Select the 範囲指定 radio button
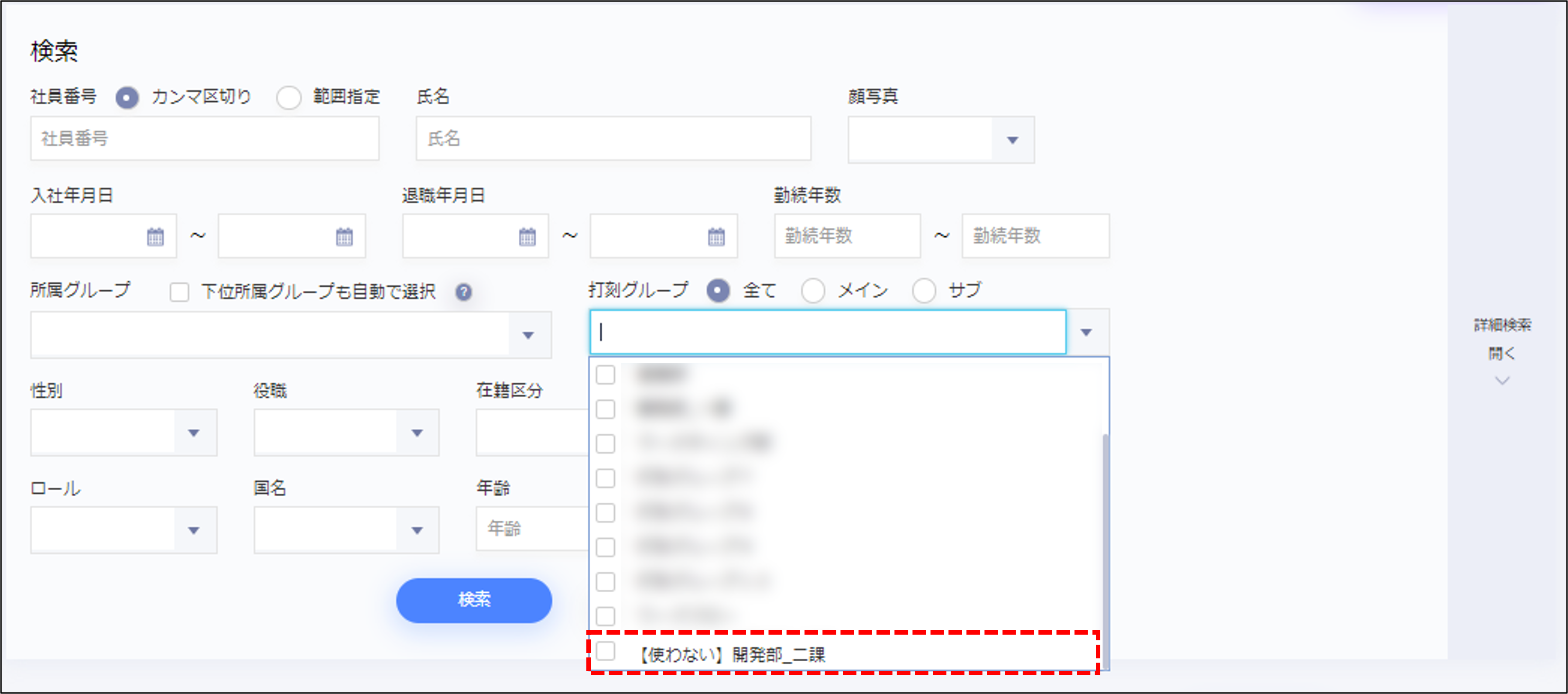This screenshot has height=694, width=1568. click(x=288, y=97)
